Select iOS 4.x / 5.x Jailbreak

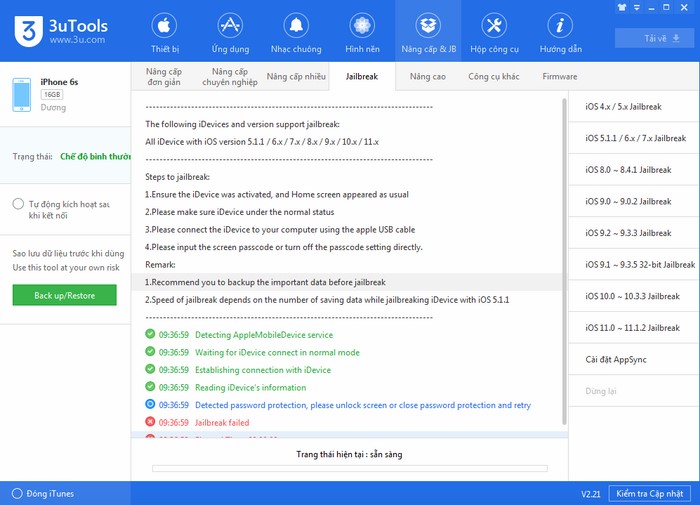click(633, 107)
